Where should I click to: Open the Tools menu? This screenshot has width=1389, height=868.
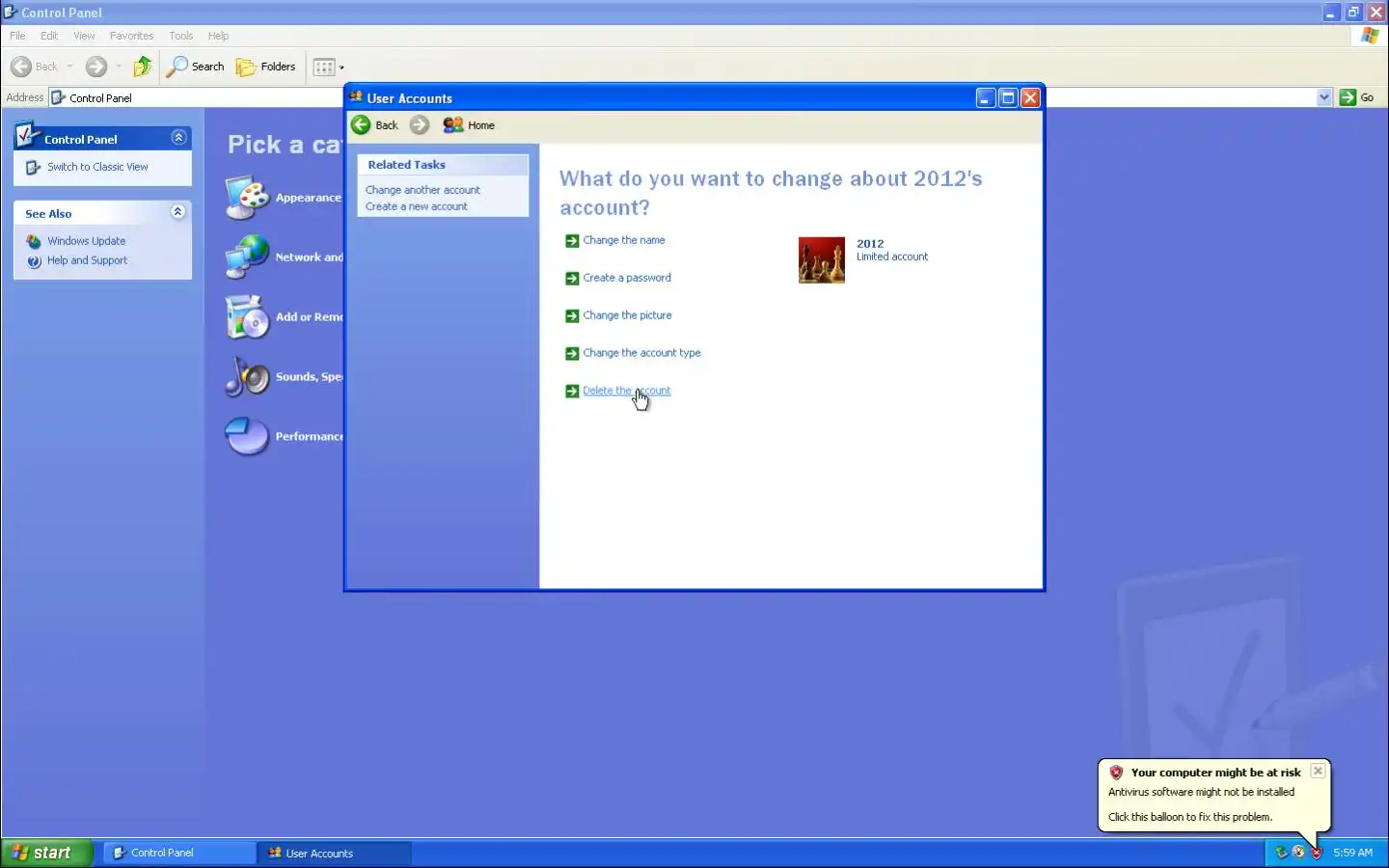point(180,36)
